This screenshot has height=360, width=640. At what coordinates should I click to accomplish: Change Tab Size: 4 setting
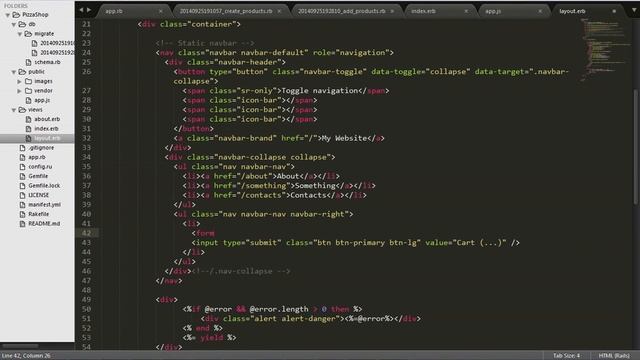coord(566,356)
